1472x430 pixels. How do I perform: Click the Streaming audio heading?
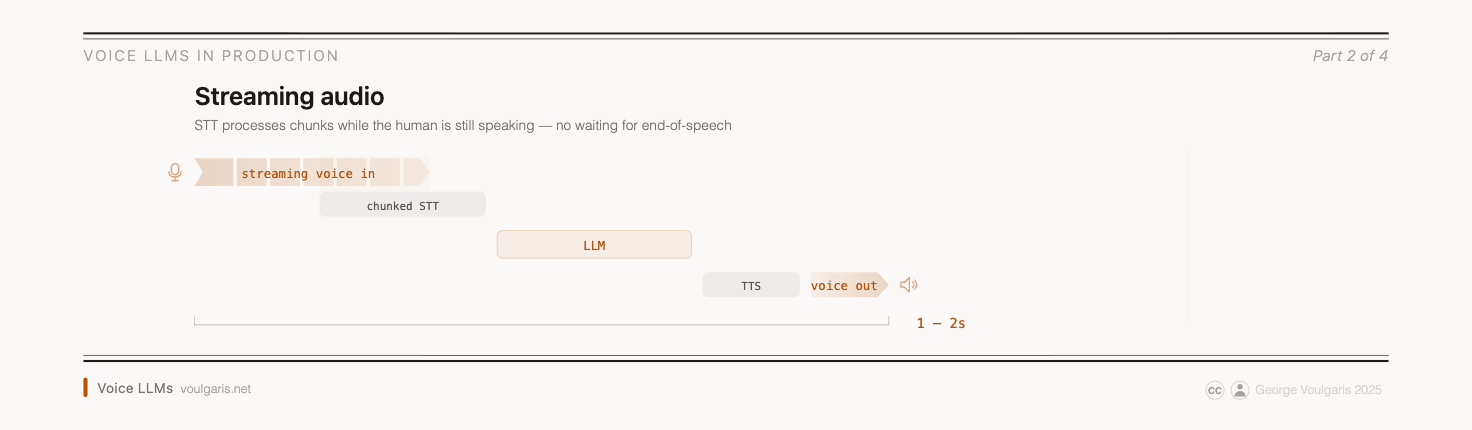pos(289,97)
